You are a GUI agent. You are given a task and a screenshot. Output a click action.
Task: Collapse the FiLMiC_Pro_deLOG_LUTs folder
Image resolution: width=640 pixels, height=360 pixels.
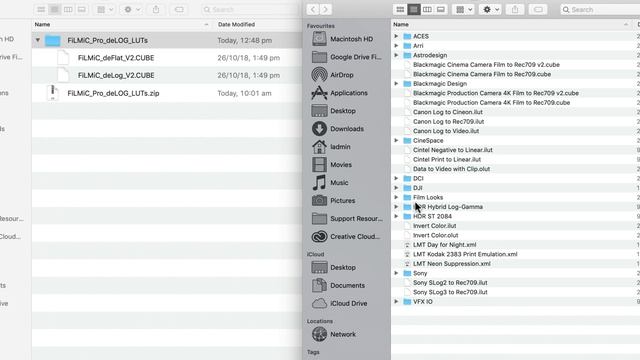tap(38, 40)
